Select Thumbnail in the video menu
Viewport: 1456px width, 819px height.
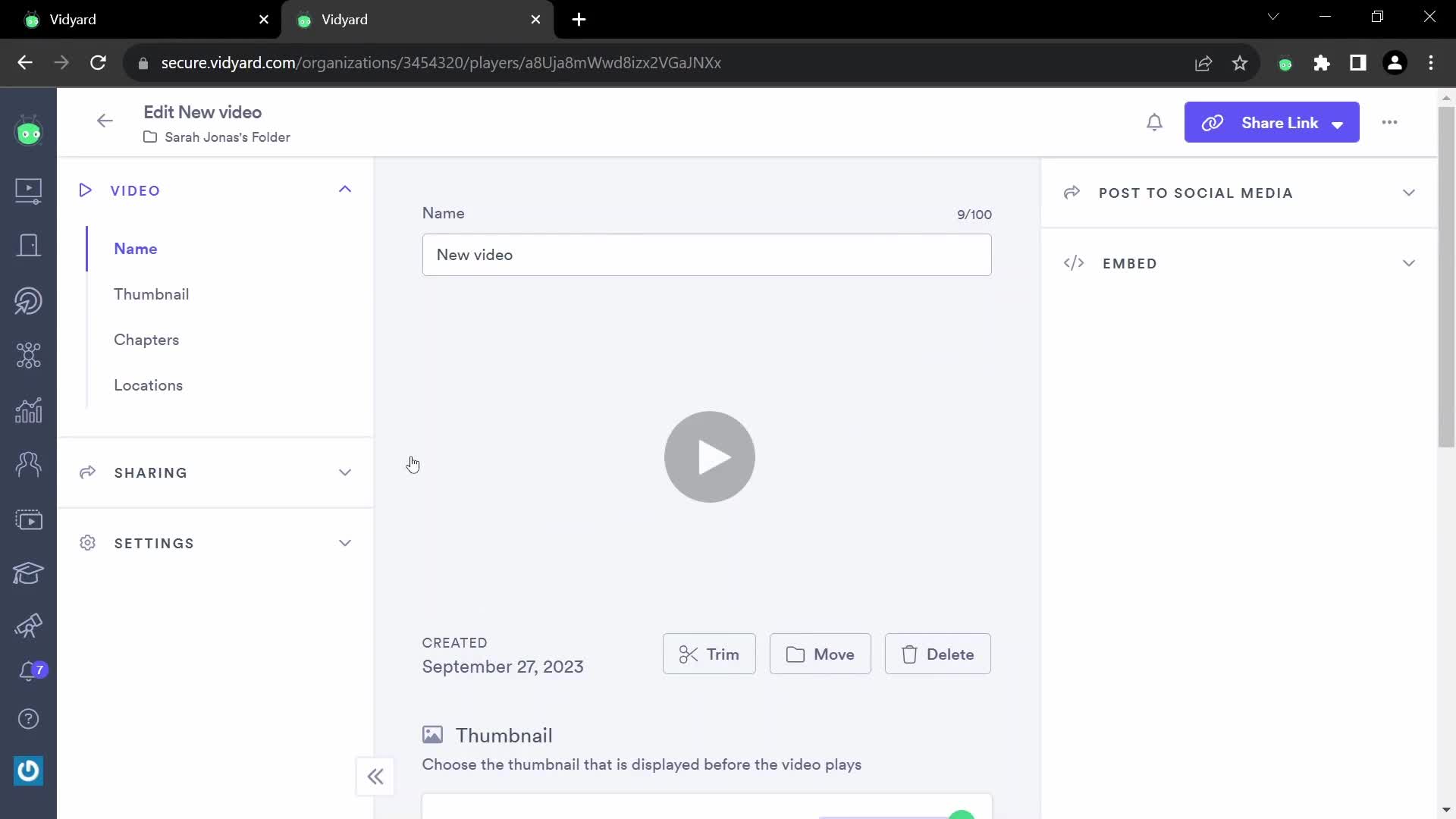152,294
